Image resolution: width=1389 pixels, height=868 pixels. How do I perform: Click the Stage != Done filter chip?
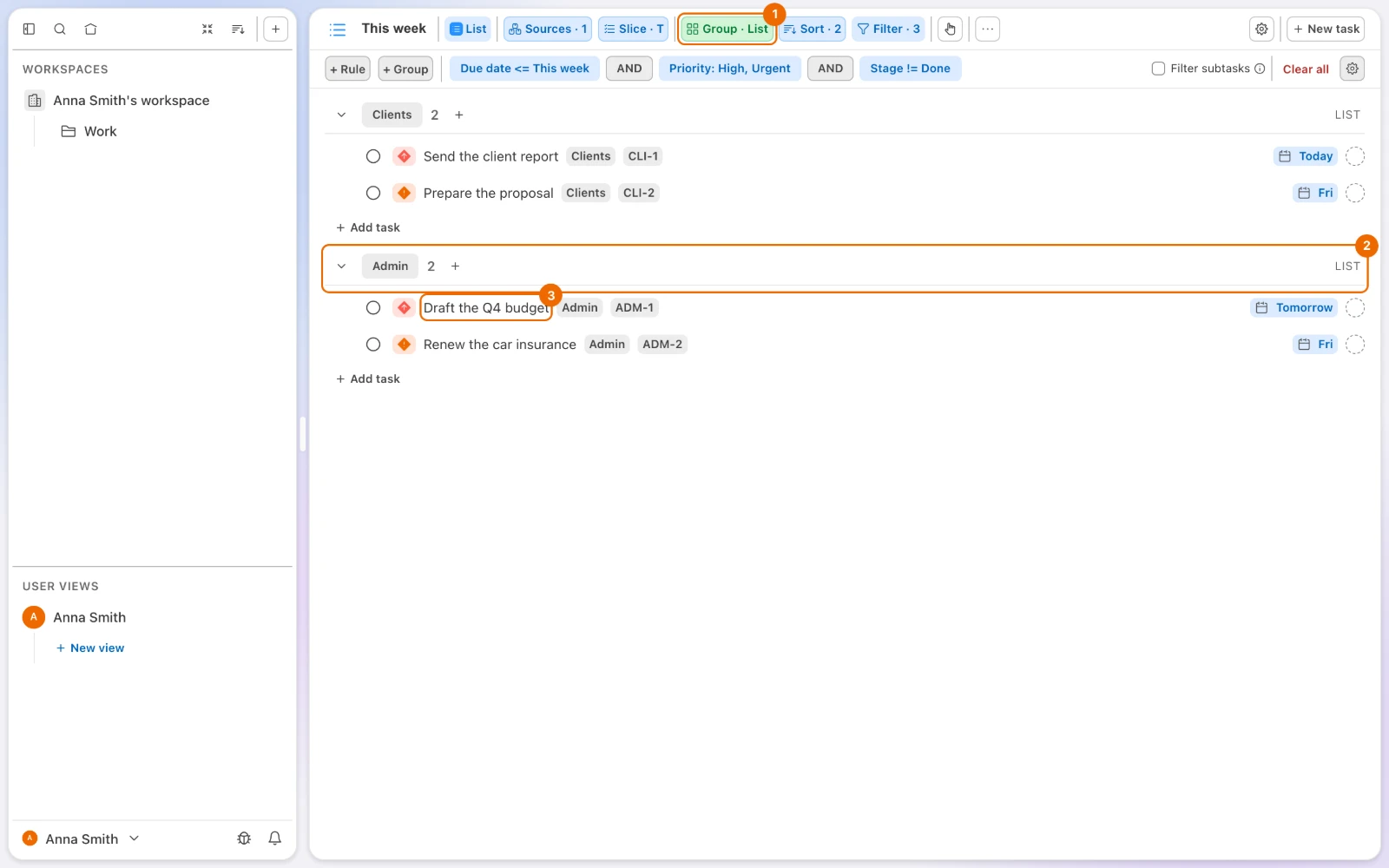pos(910,69)
